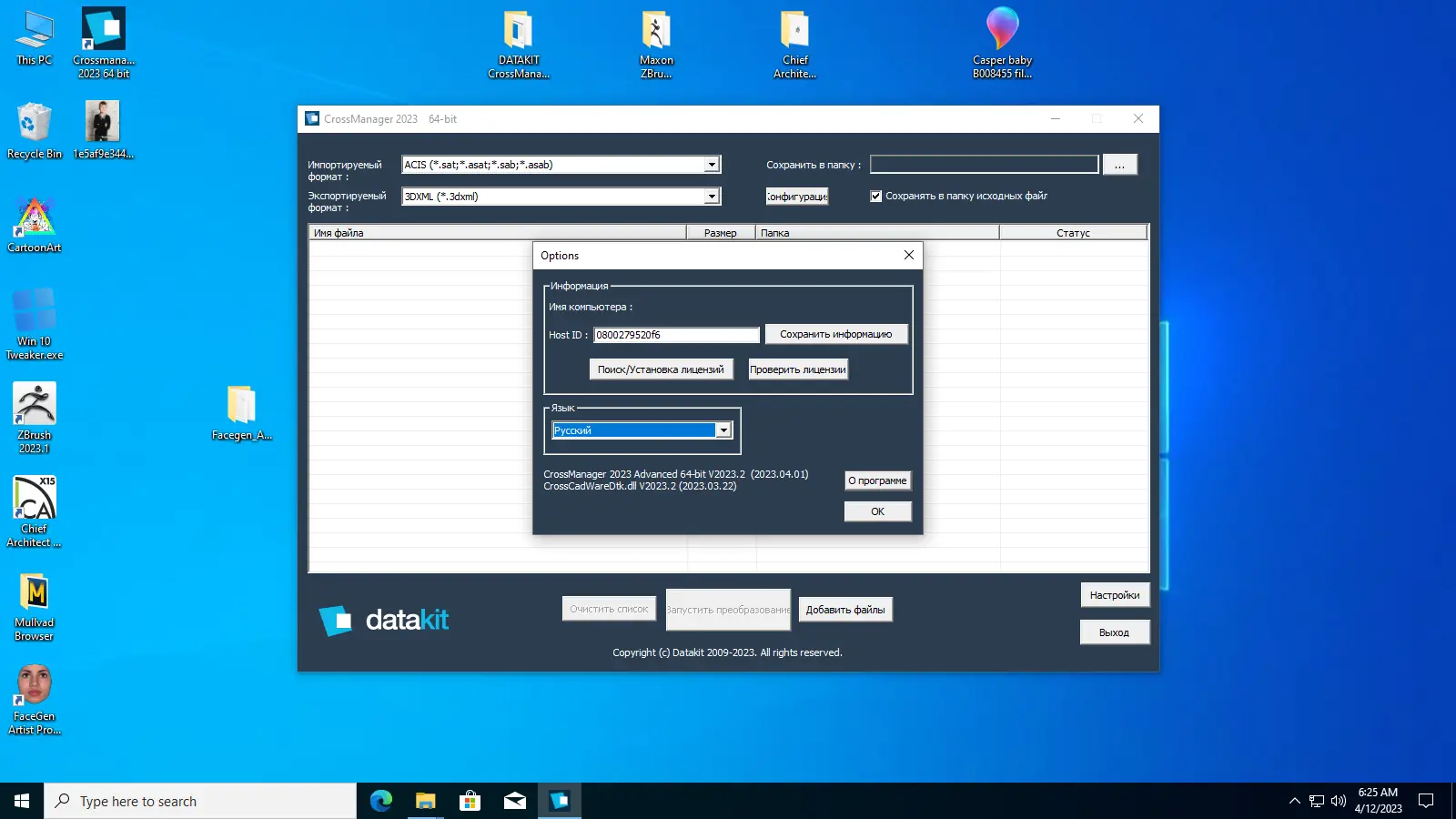Screen dimensions: 1456x819
Task: Click the Выход exit button
Action: coord(1115,632)
